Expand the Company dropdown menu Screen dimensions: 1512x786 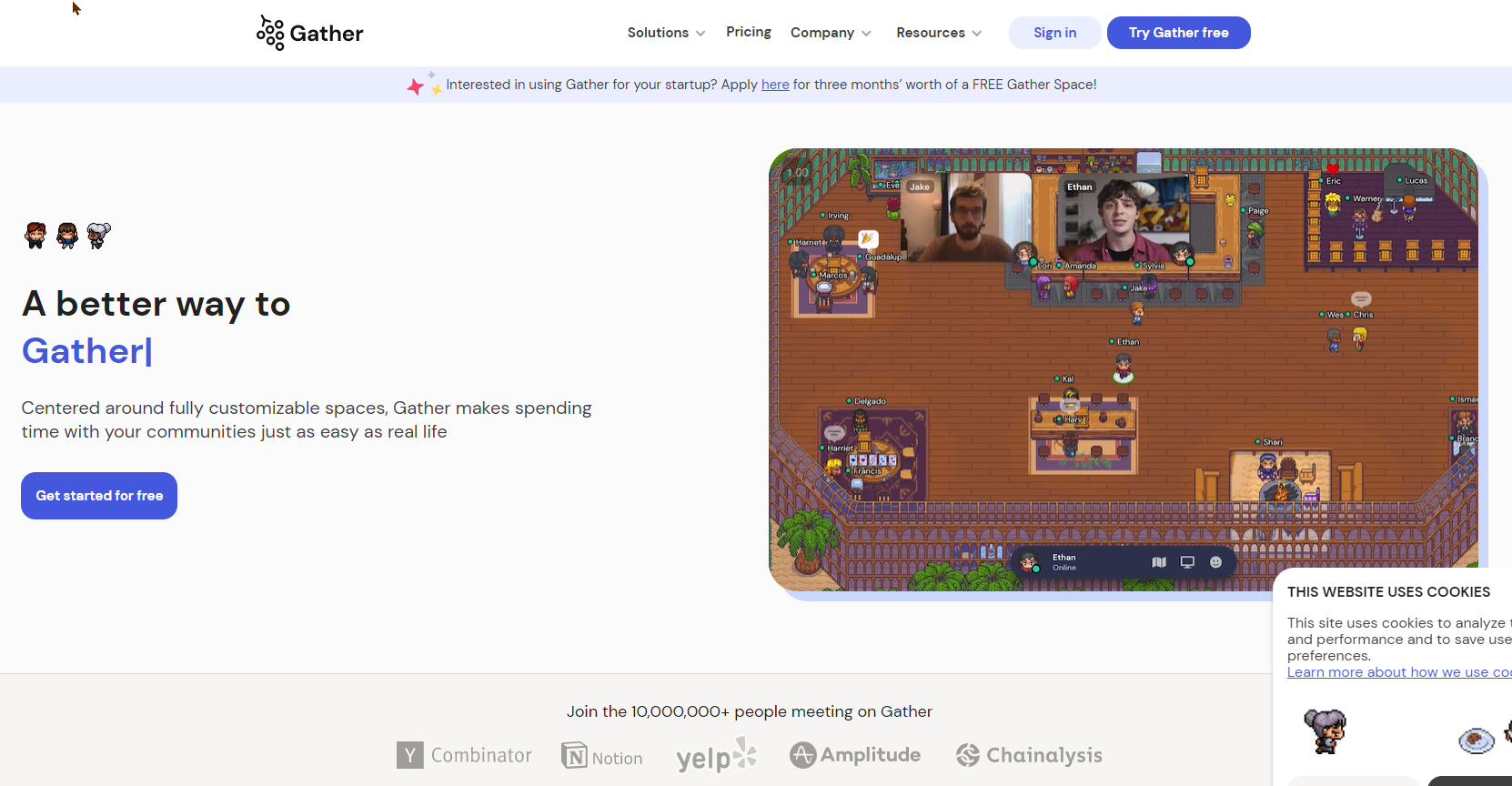coord(831,33)
